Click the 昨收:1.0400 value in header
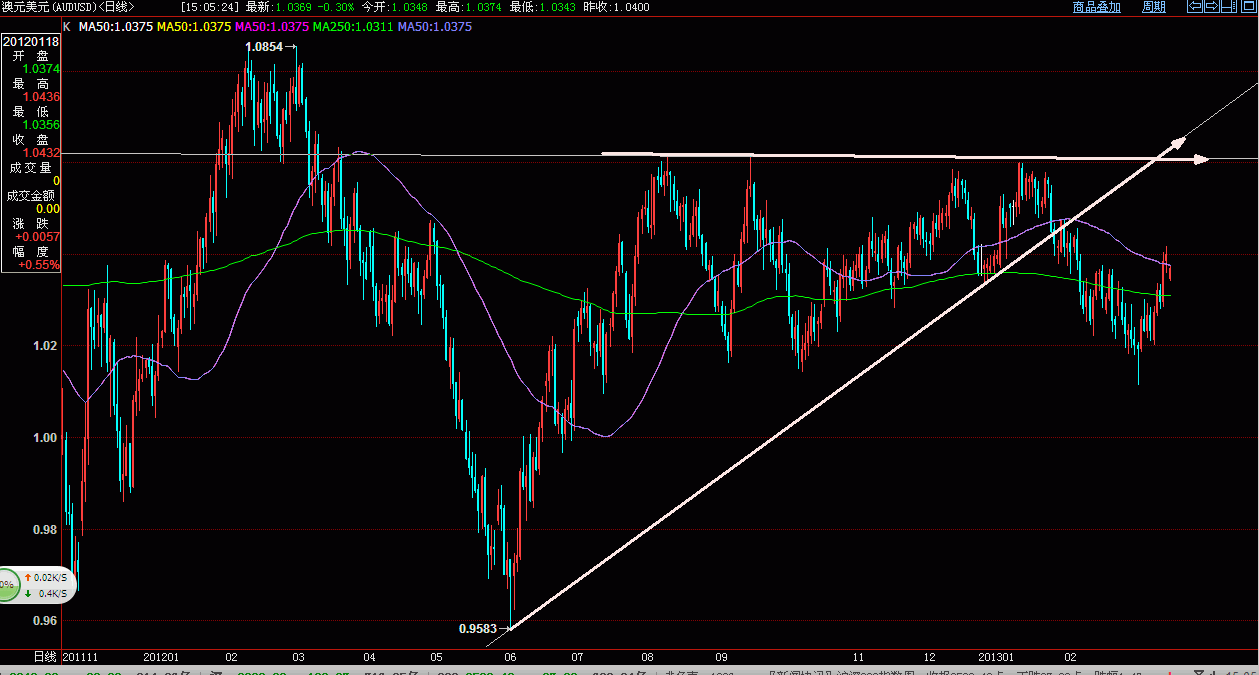The image size is (1259, 675). click(x=616, y=6)
